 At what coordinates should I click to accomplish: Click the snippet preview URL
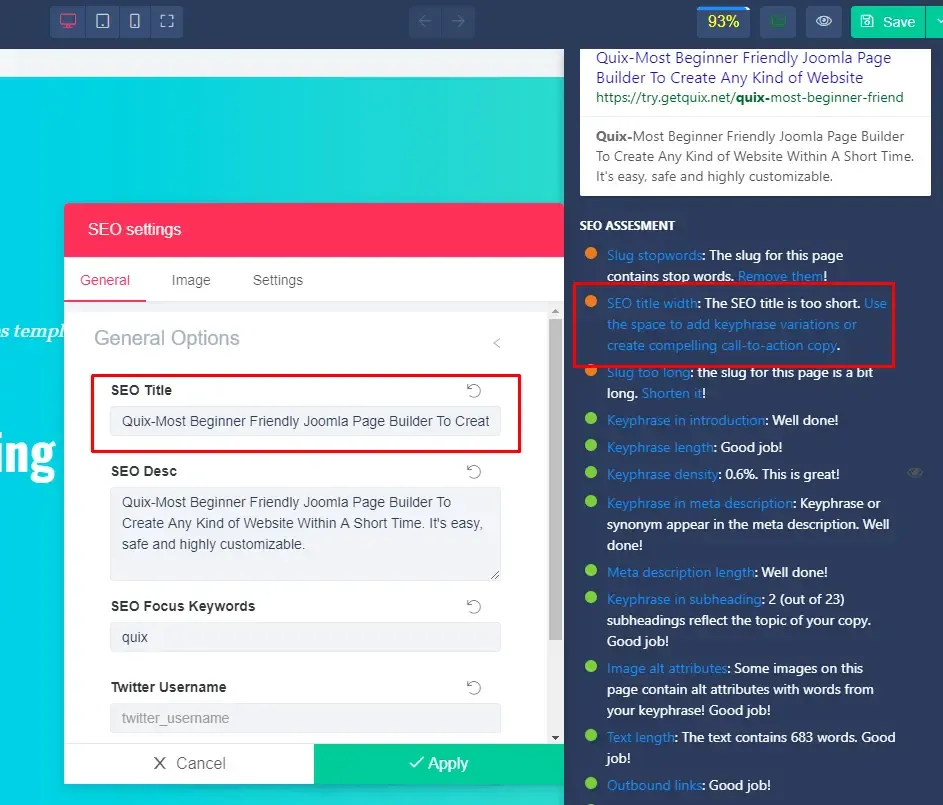tap(749, 98)
